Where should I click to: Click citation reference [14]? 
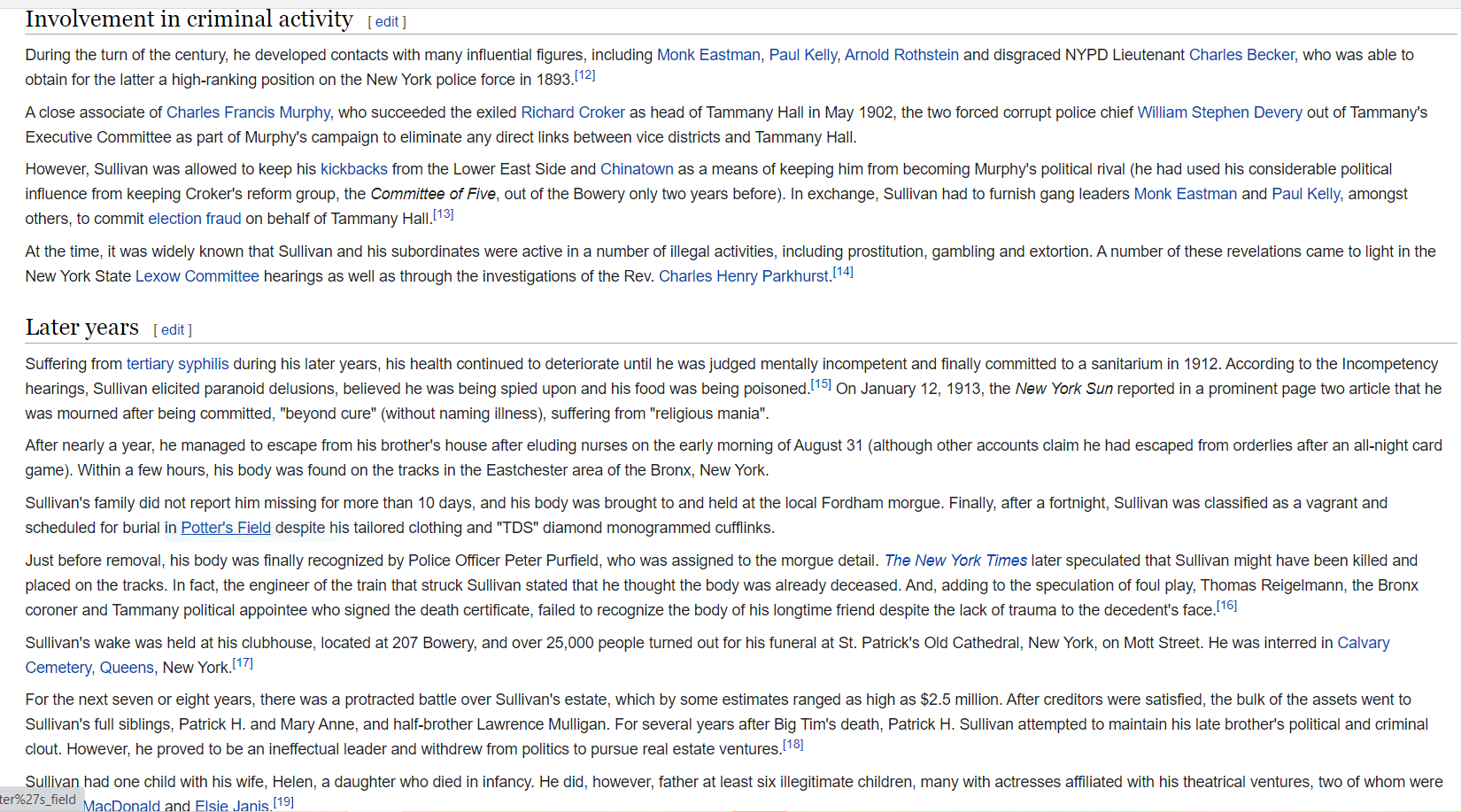(843, 272)
